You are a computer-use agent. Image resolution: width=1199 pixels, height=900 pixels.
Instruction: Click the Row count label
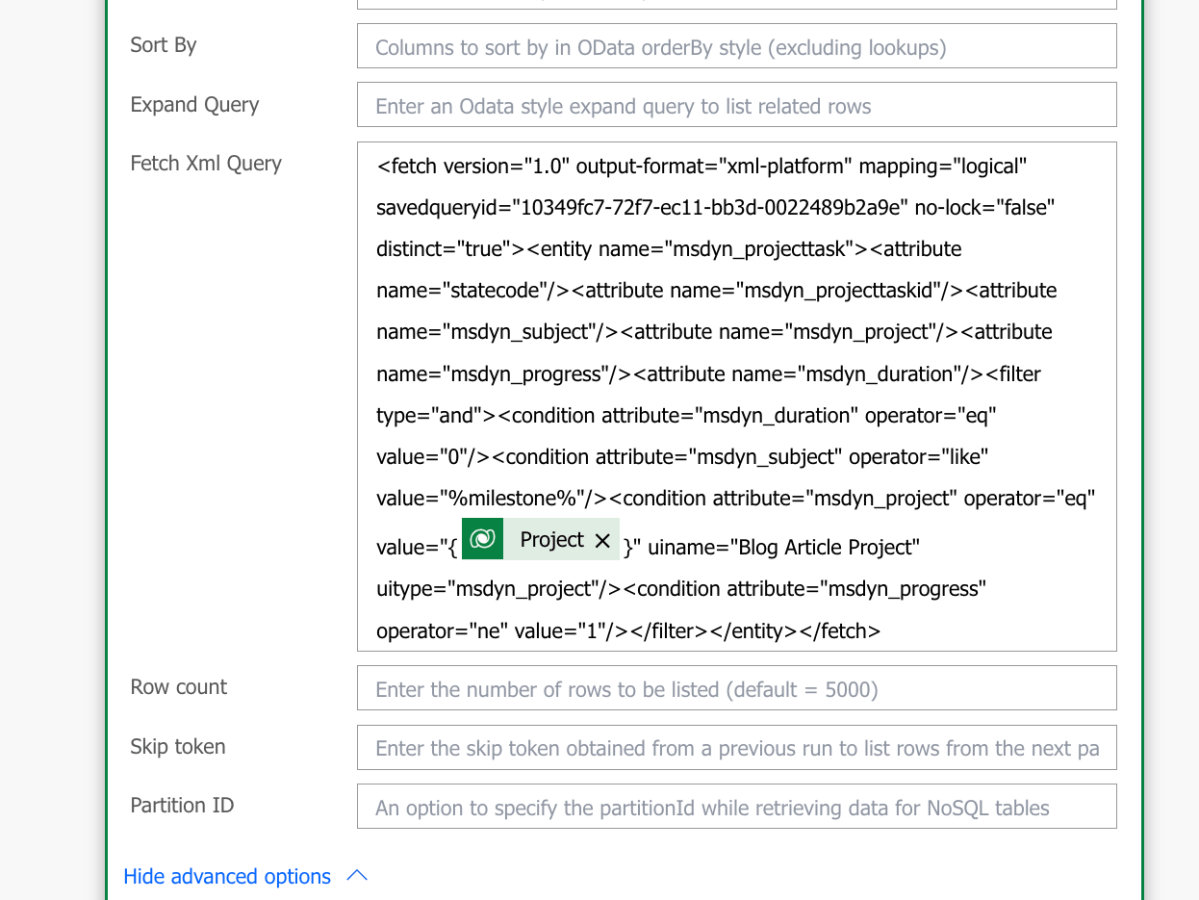pyautogui.click(x=178, y=687)
